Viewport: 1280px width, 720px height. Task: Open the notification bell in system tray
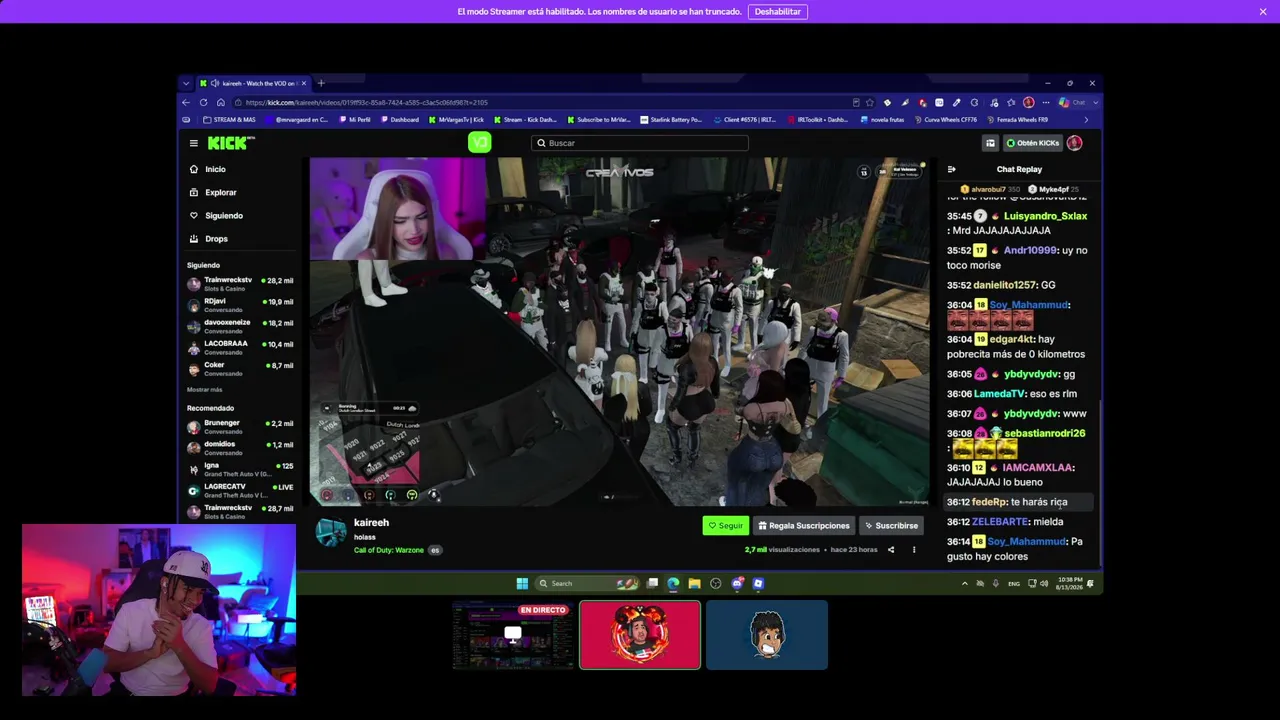(1090, 583)
